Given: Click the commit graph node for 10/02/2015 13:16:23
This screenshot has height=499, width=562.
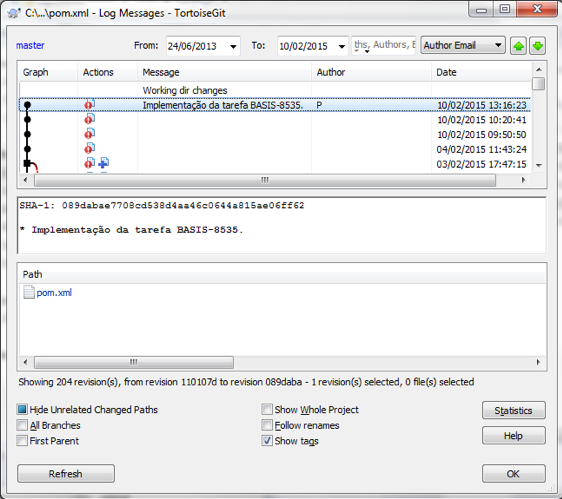Looking at the screenshot, I should (27, 105).
